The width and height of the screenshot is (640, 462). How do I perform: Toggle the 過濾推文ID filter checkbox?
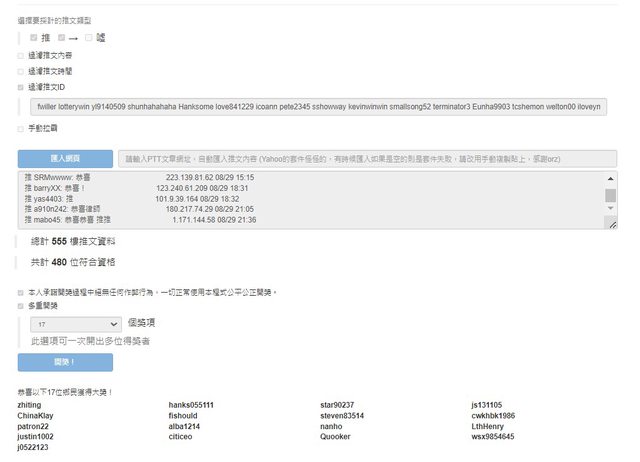pyautogui.click(x=21, y=87)
